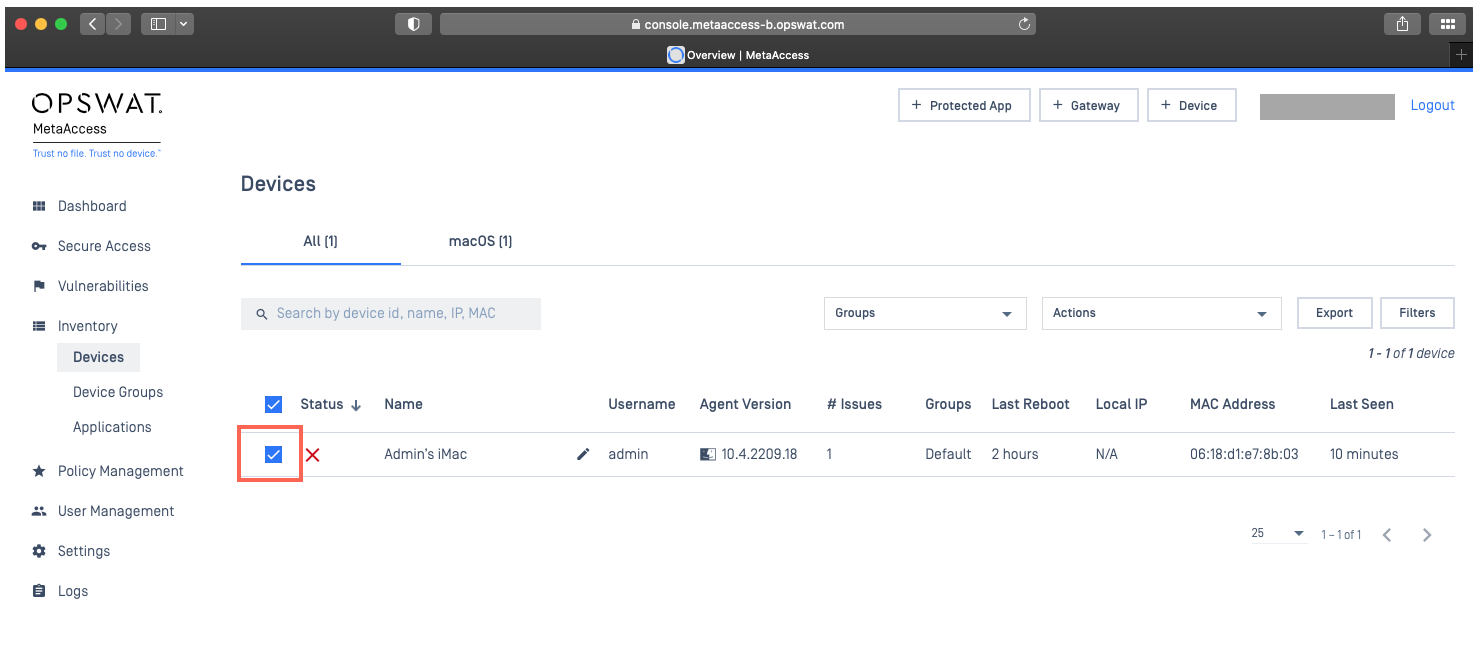Click the device search input field
The height and width of the screenshot is (660, 1484).
[391, 313]
